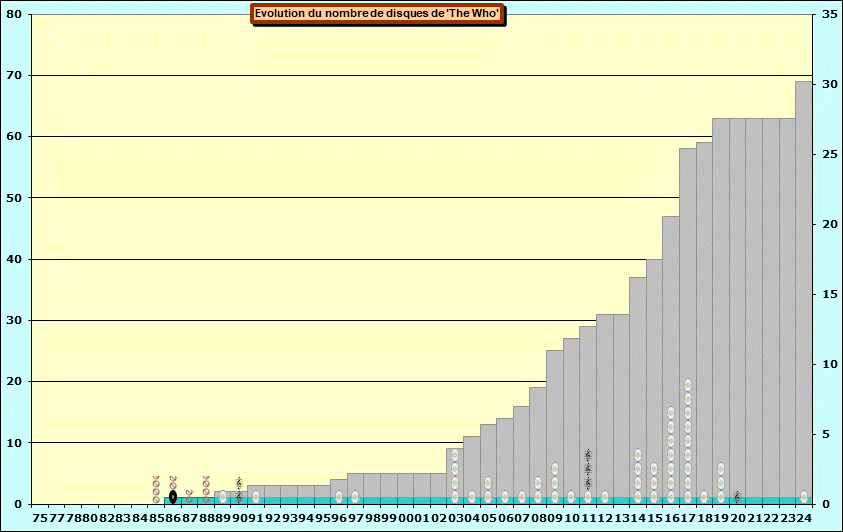Click the right axis value '35'
843x532 pixels.
[x=830, y=15]
